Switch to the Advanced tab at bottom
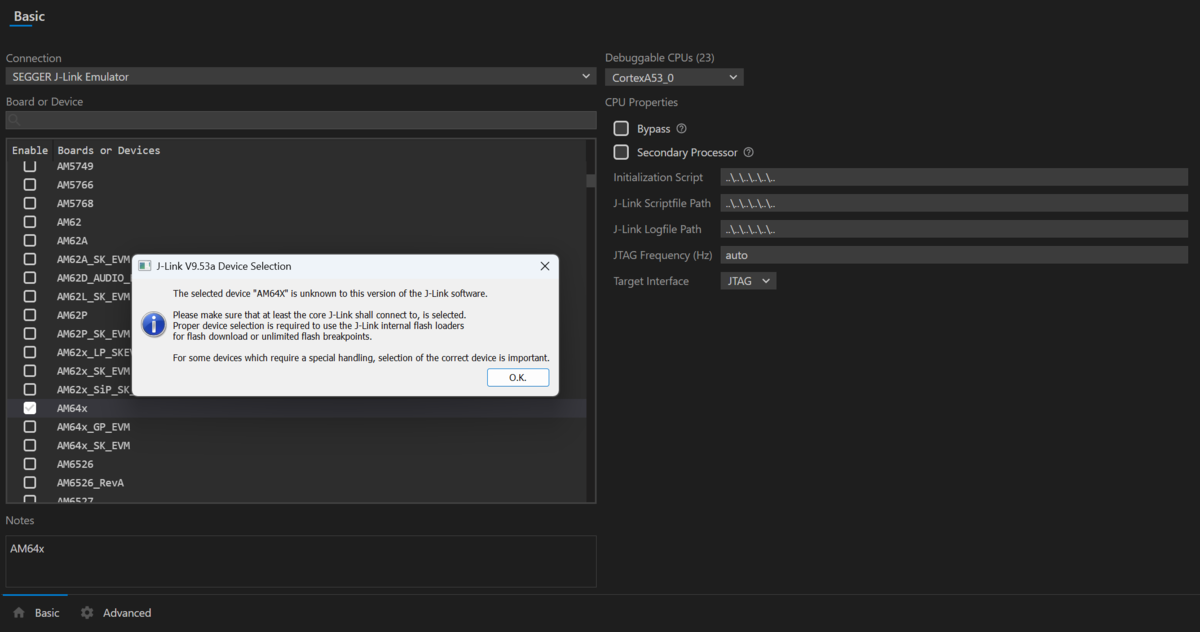This screenshot has width=1200, height=632. click(x=115, y=613)
